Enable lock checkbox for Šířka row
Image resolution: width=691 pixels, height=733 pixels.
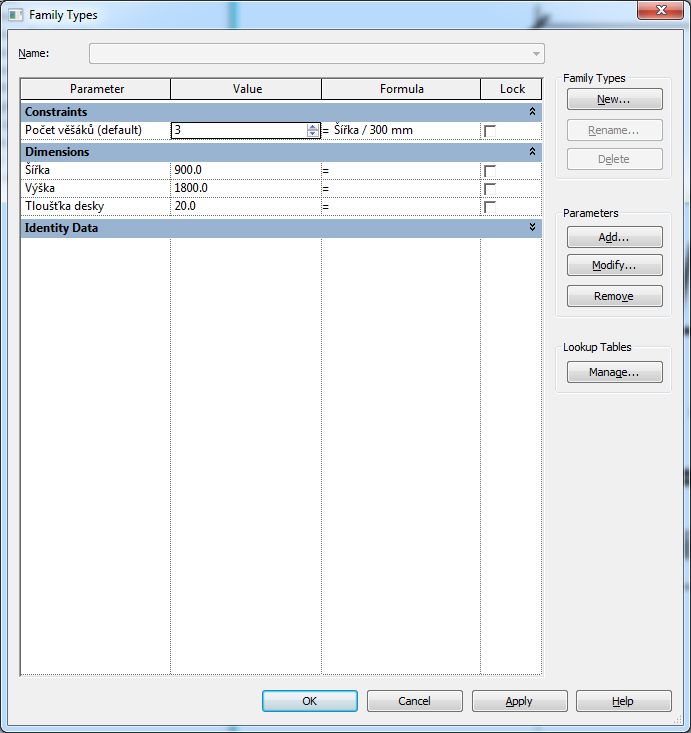490,171
